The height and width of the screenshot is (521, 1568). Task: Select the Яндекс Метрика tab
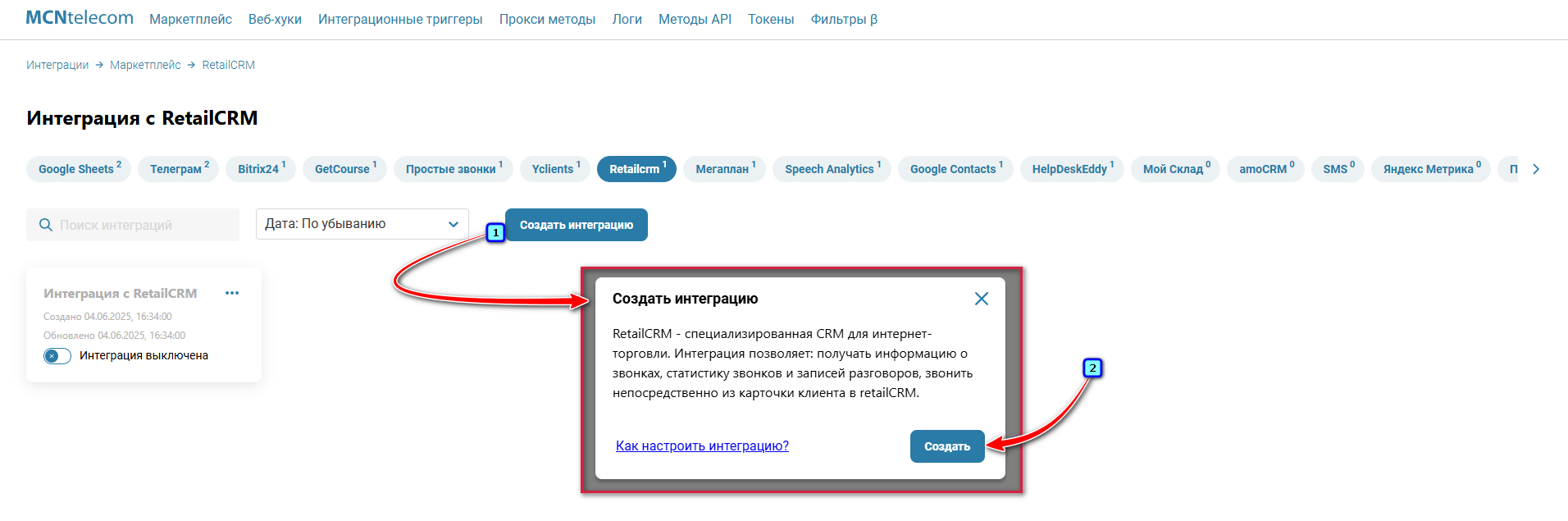(x=1431, y=169)
